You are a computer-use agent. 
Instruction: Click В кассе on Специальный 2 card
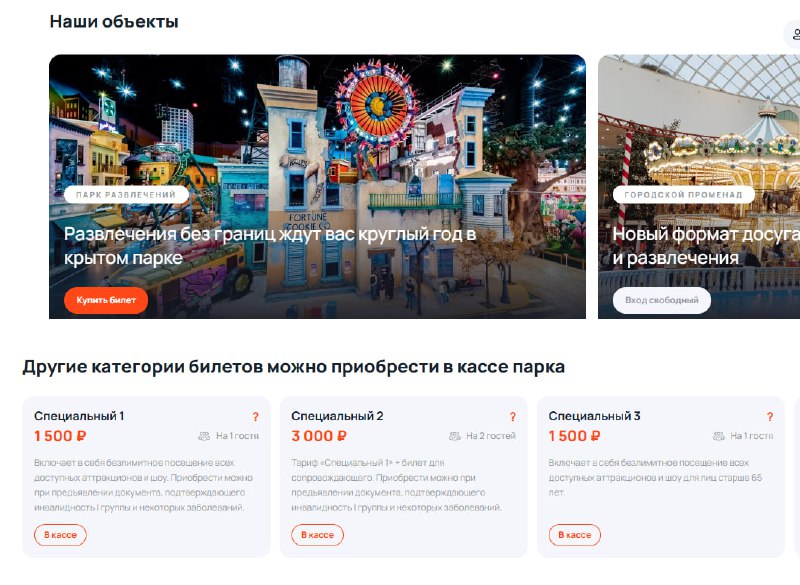(317, 535)
